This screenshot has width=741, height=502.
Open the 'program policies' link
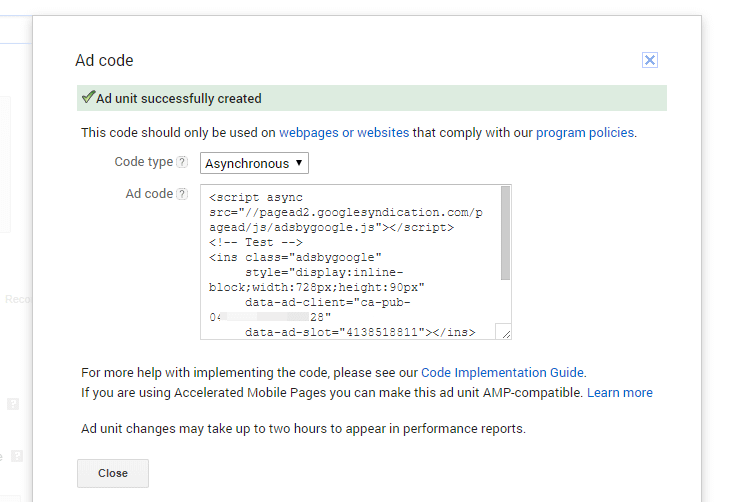pos(584,132)
